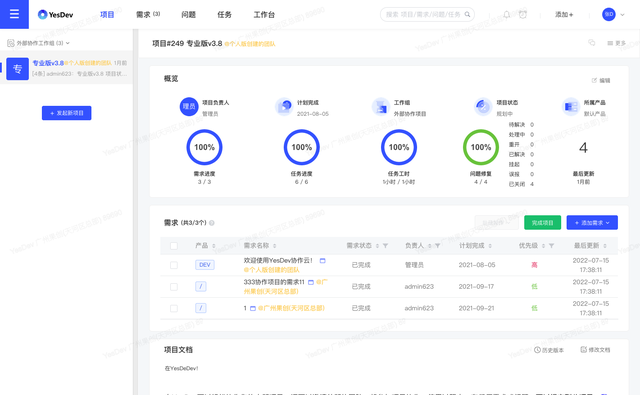Click the 历史版本 clock icon
Viewport: 640px width, 395px height.
pyautogui.click(x=537, y=350)
